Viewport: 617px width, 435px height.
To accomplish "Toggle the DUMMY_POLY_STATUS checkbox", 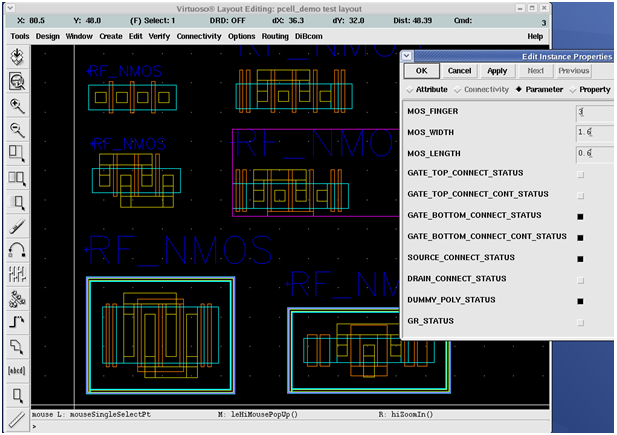I will 580,300.
